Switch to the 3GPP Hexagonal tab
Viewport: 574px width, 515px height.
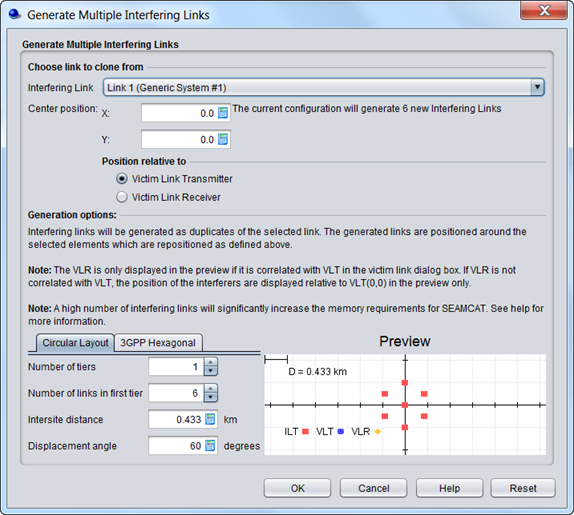pyautogui.click(x=158, y=343)
